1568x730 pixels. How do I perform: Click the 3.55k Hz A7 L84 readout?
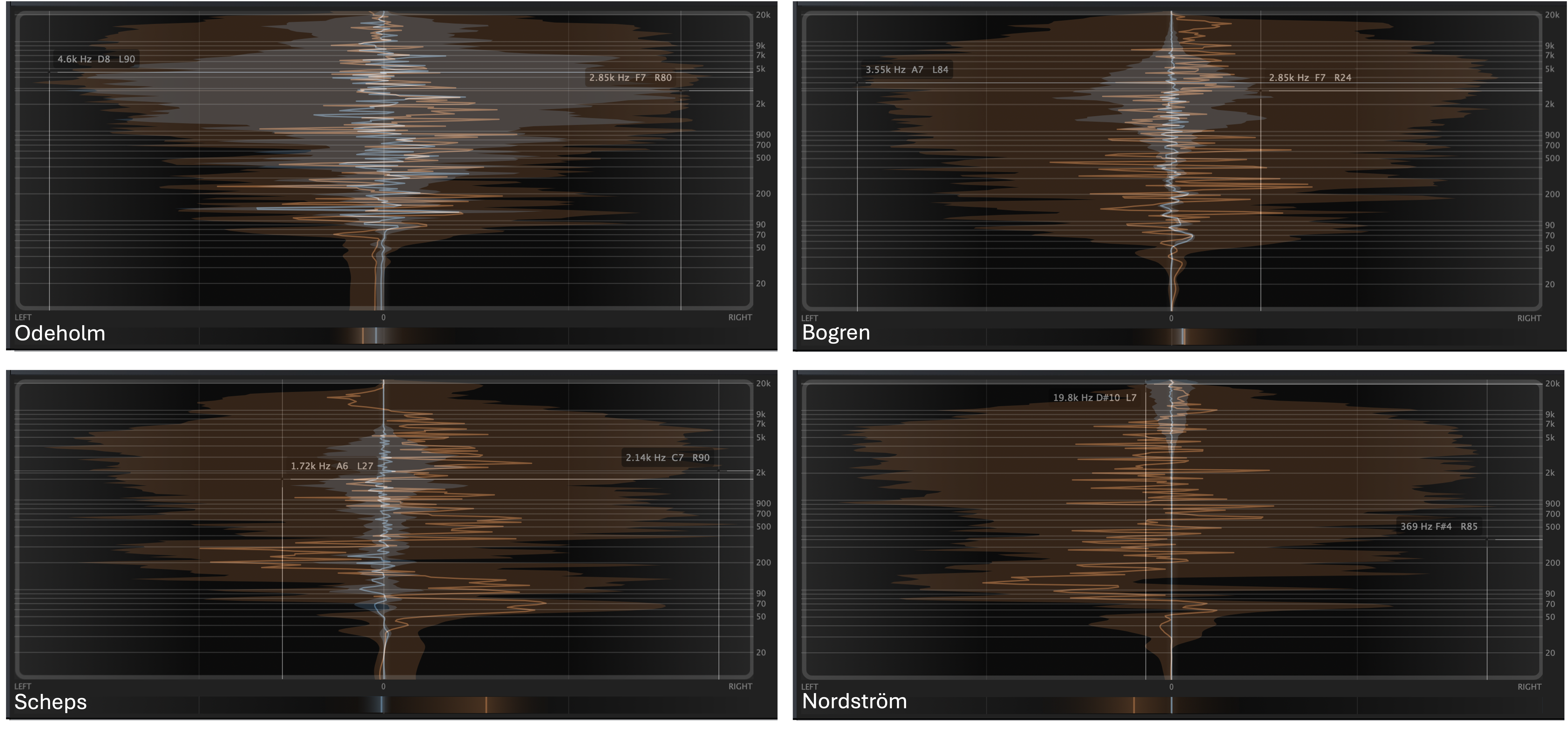tap(907, 69)
